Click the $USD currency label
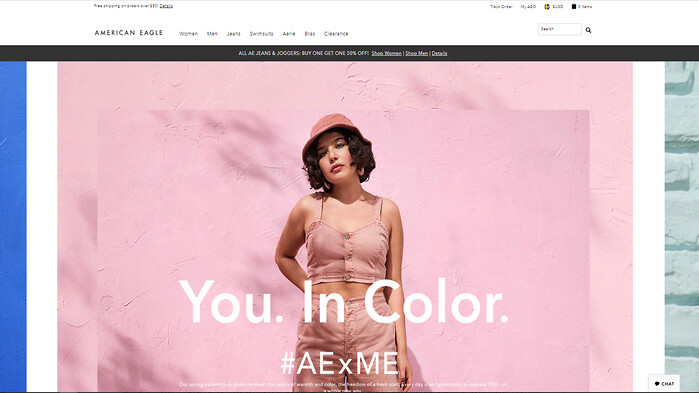This screenshot has width=699, height=393. (x=558, y=7)
